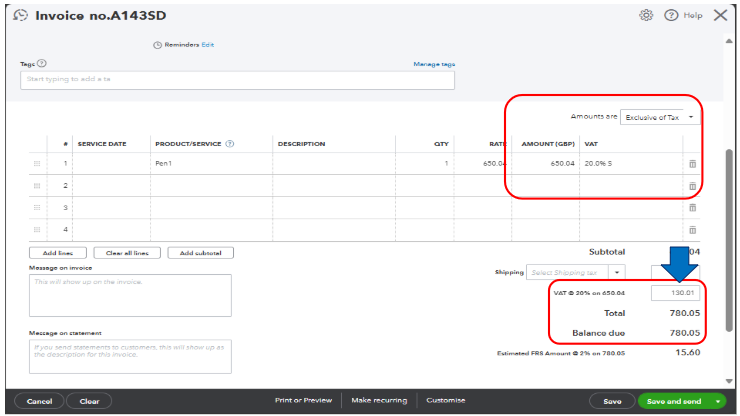Screen dimensions: 740x416
Task: Click the service date cell of line 1
Action: (x=111, y=163)
